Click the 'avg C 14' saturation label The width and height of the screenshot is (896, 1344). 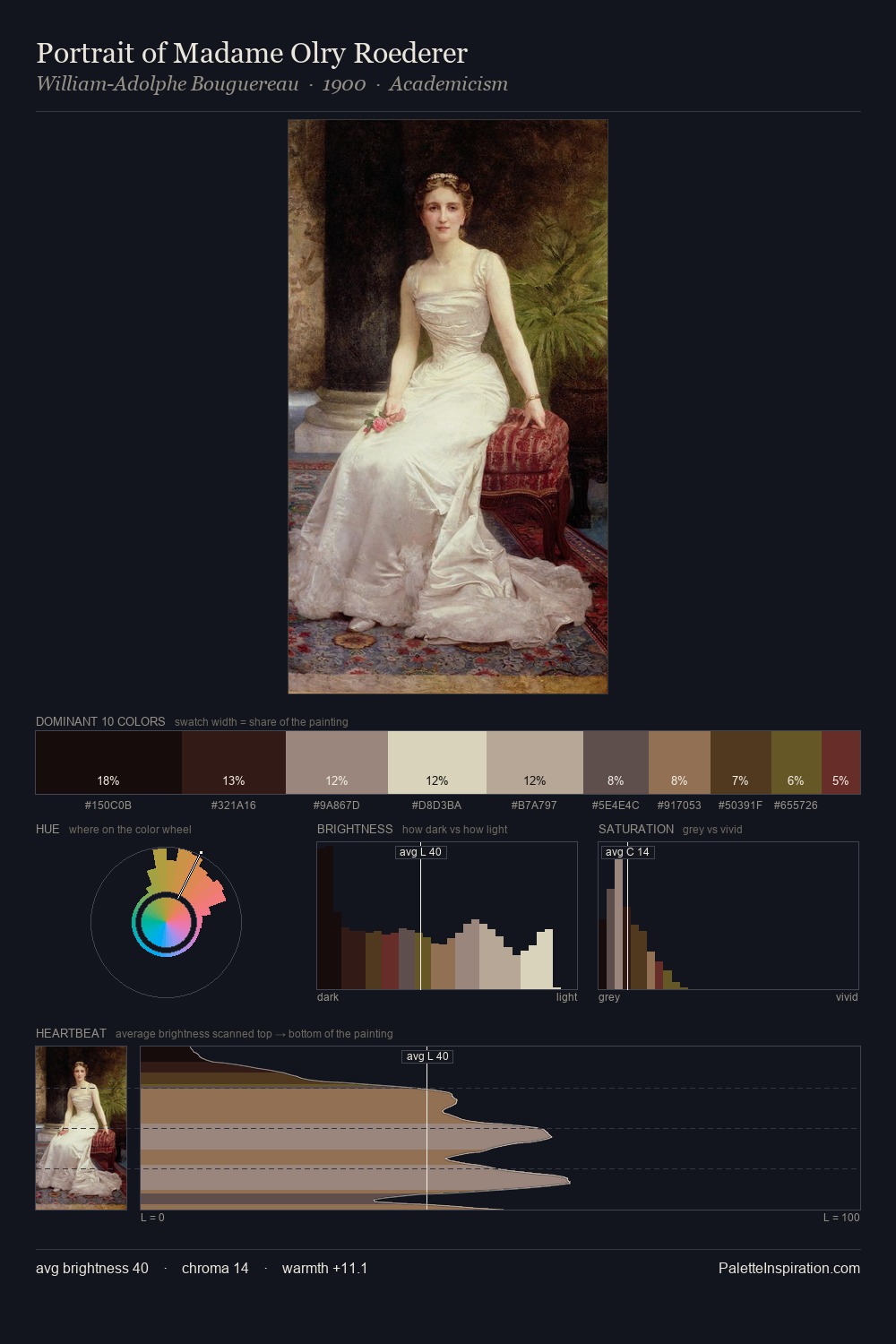pos(627,852)
